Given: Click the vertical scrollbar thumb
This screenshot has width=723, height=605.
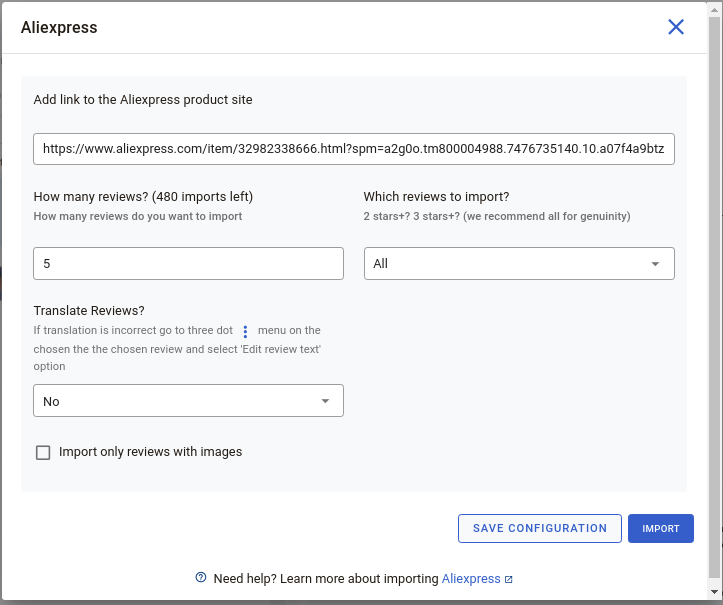Looking at the screenshot, I should pos(714,297).
